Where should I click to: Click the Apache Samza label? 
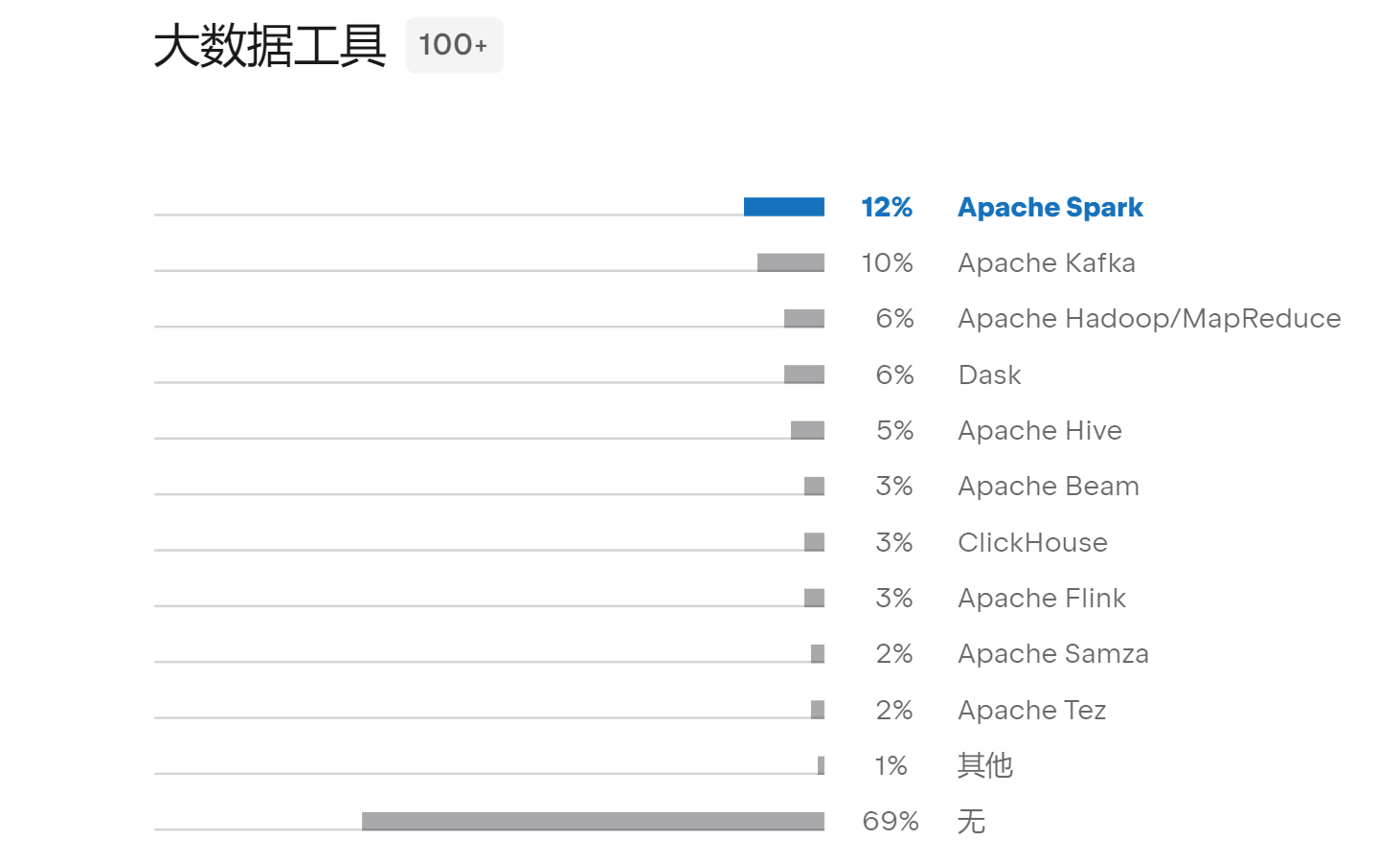click(x=1053, y=654)
